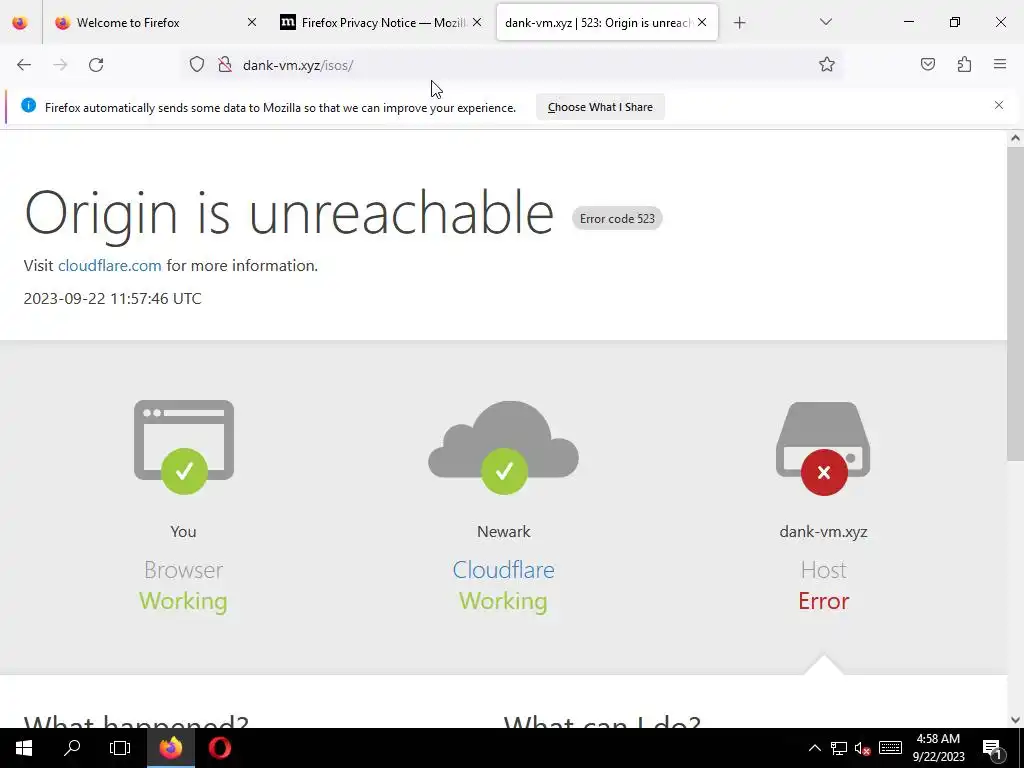Click the Newark location label
The height and width of the screenshot is (768, 1024).
coord(504,532)
